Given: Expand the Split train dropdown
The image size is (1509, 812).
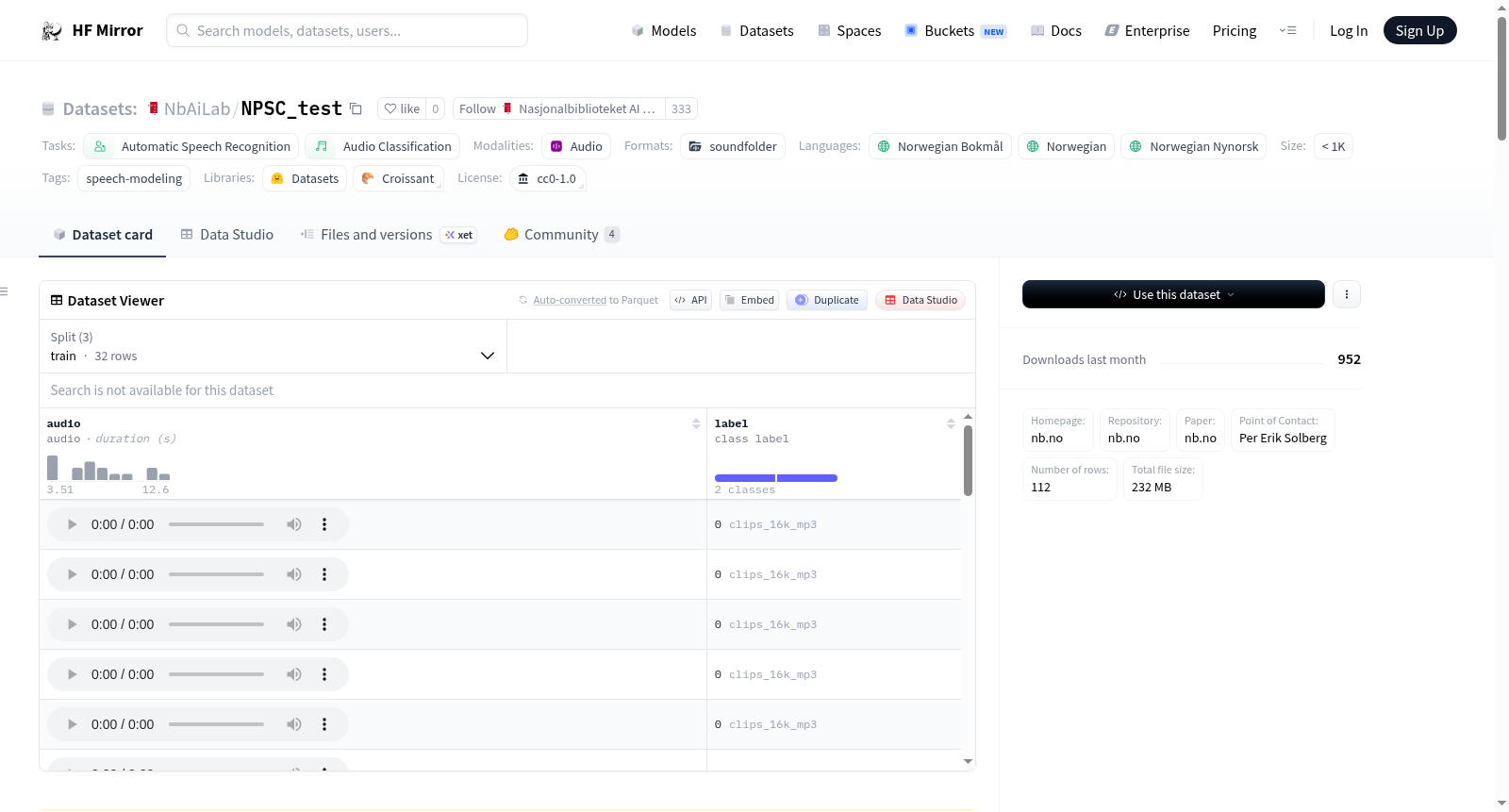Looking at the screenshot, I should coord(273,346).
